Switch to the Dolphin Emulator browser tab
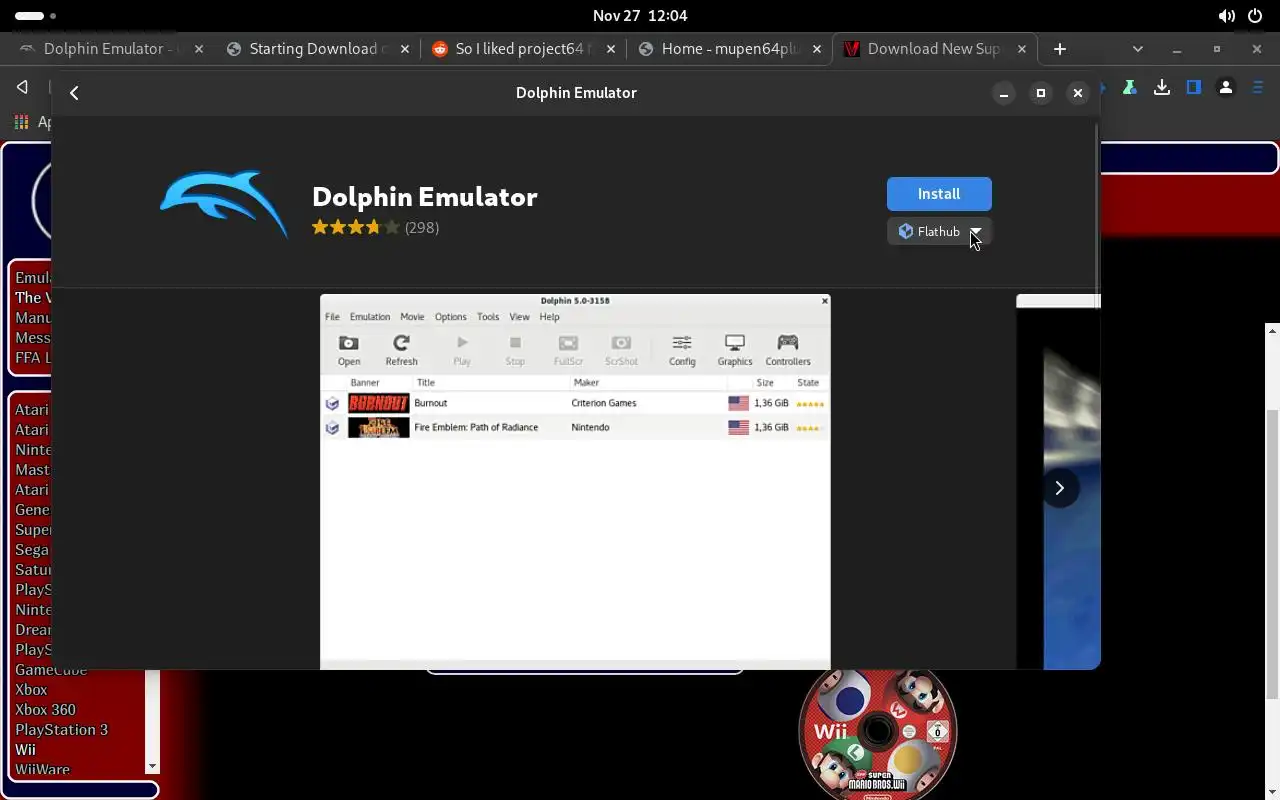This screenshot has width=1280, height=800. coord(104,49)
